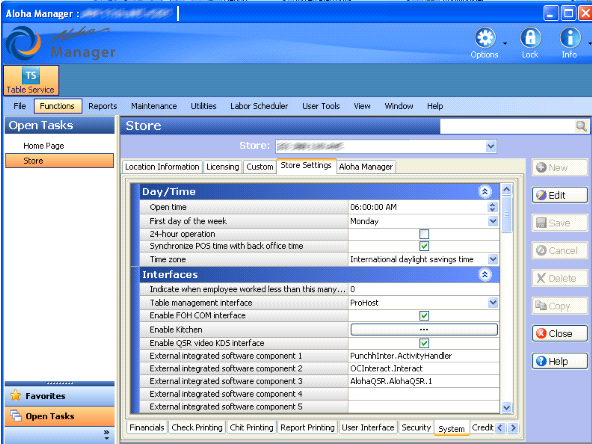
Task: Click Enable Kitchen ellipsis button
Action: click(x=424, y=329)
